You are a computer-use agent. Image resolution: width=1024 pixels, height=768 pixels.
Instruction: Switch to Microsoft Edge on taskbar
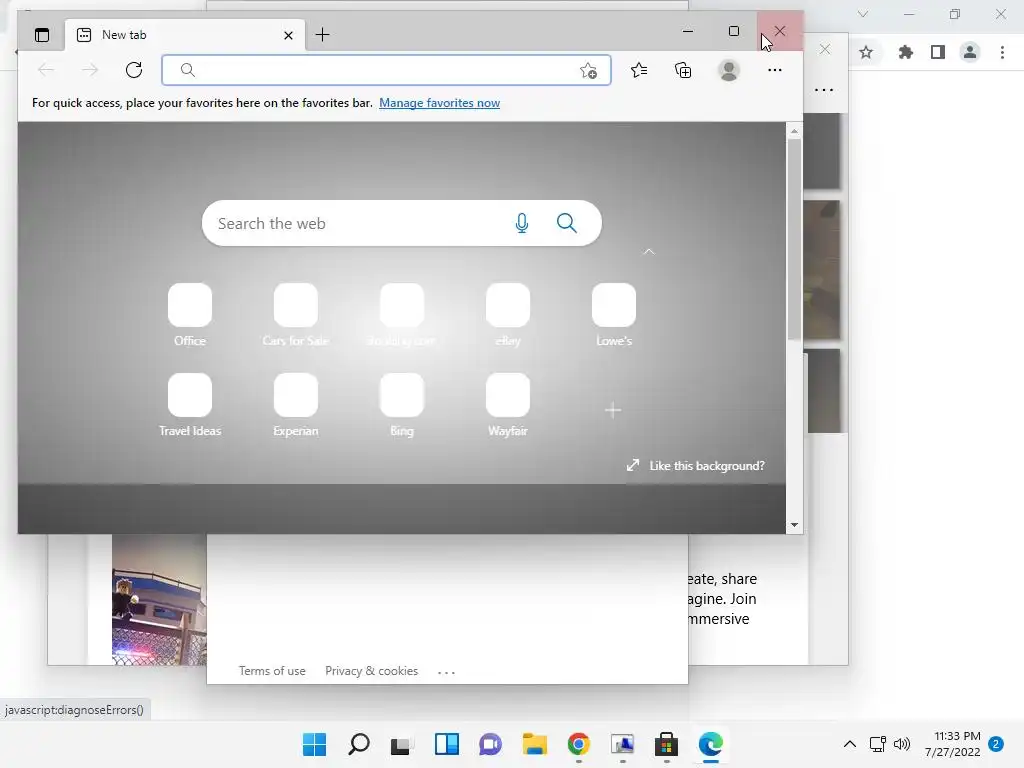(711, 744)
